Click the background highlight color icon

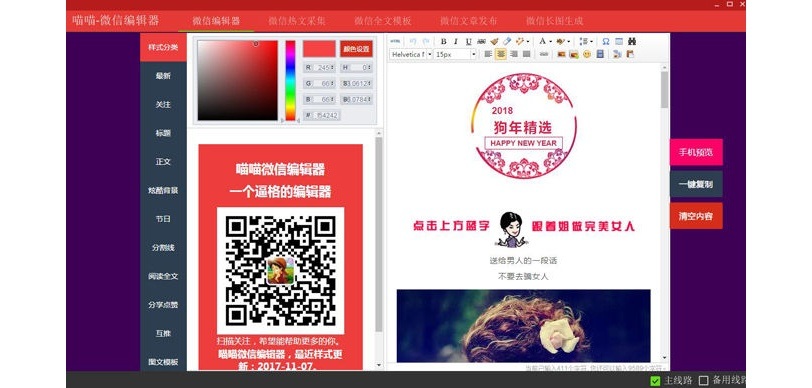[x=560, y=41]
